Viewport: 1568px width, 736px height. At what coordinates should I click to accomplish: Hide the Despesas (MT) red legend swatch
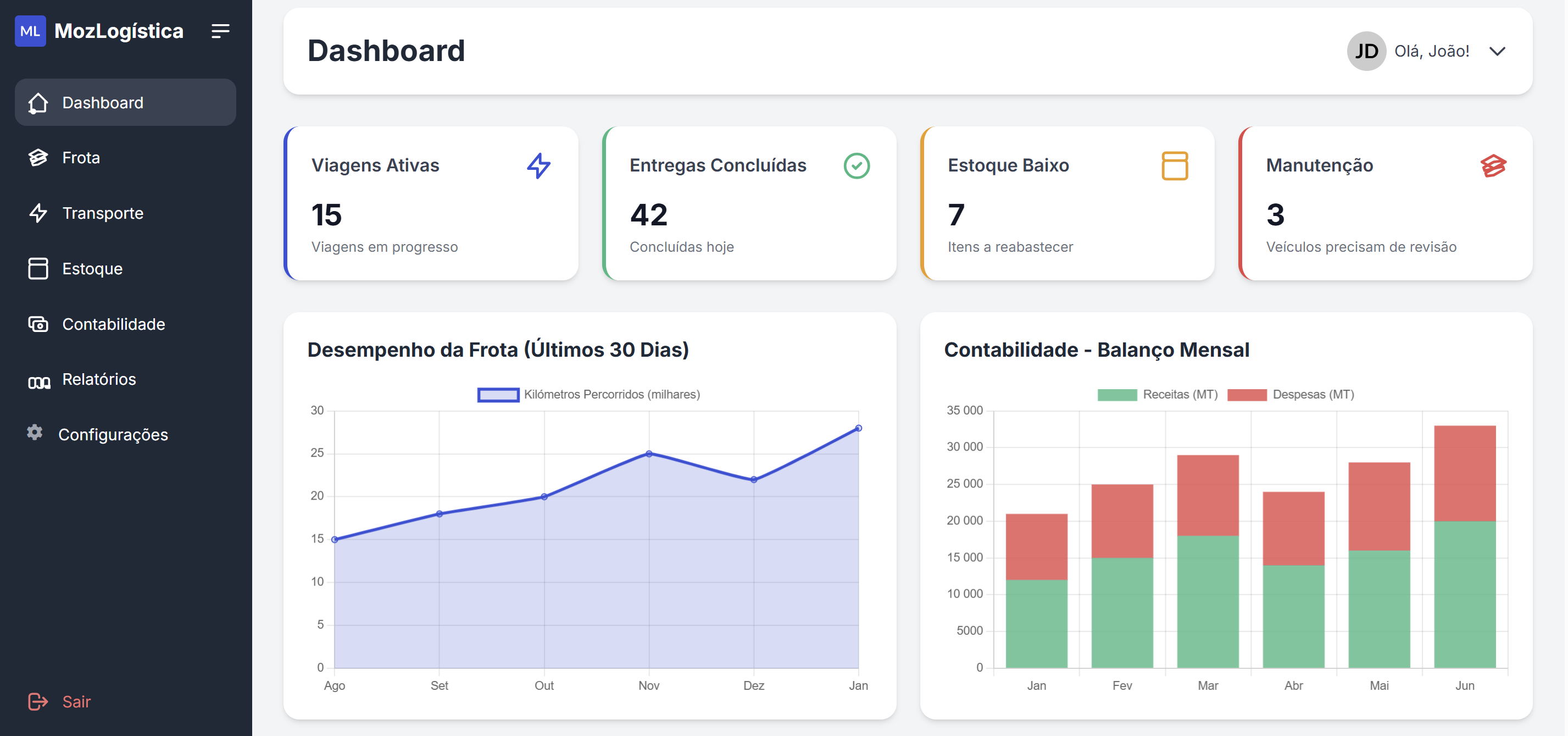pyautogui.click(x=1247, y=395)
